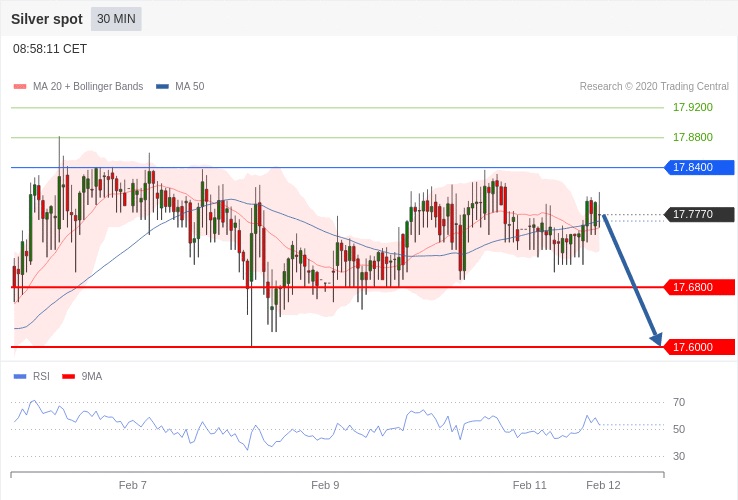The width and height of the screenshot is (738, 500).
Task: Click the MA 50 legend label
Action: 190,87
